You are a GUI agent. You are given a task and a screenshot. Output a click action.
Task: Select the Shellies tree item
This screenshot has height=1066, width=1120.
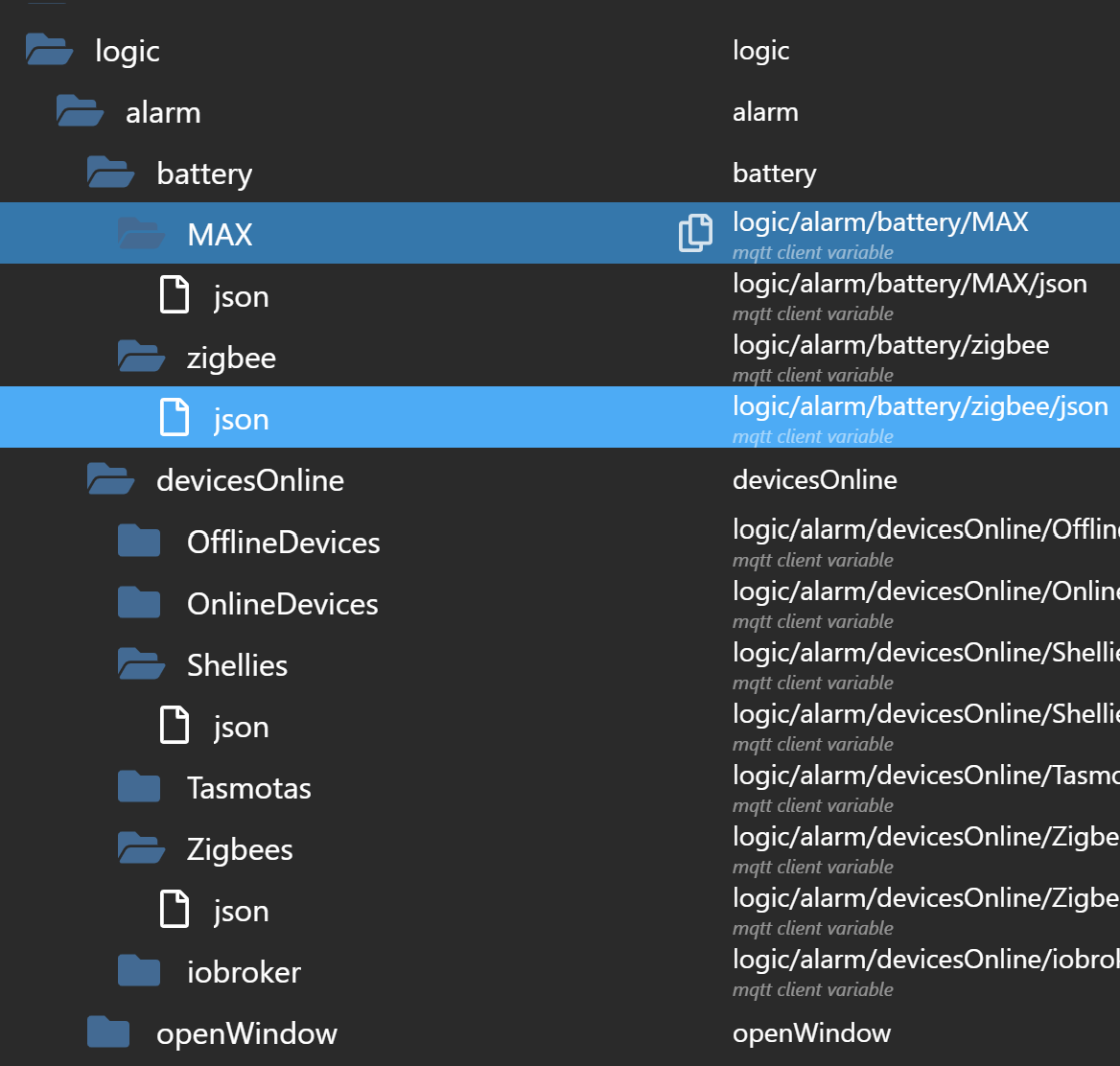click(237, 664)
